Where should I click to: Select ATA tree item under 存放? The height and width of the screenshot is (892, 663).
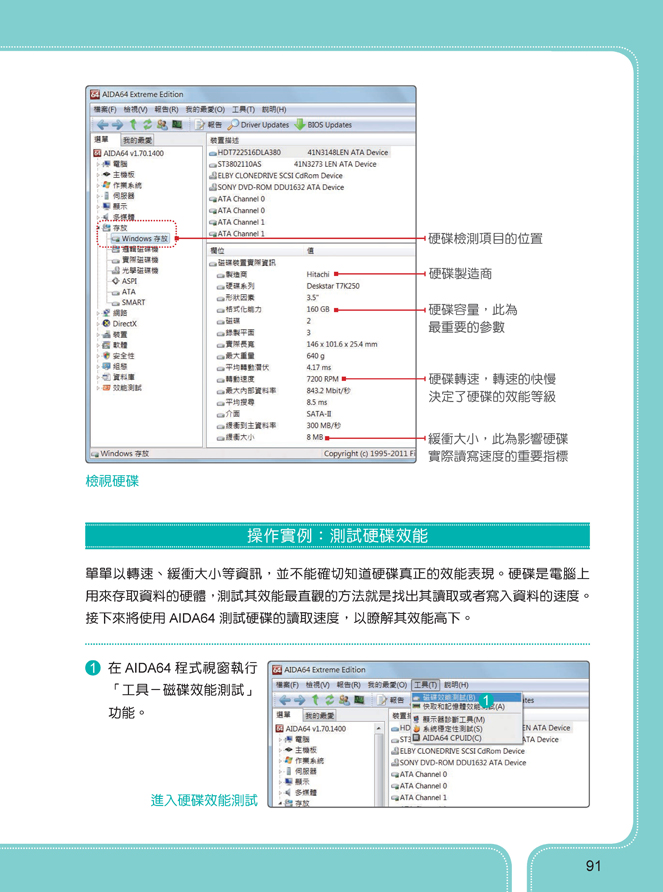point(123,292)
